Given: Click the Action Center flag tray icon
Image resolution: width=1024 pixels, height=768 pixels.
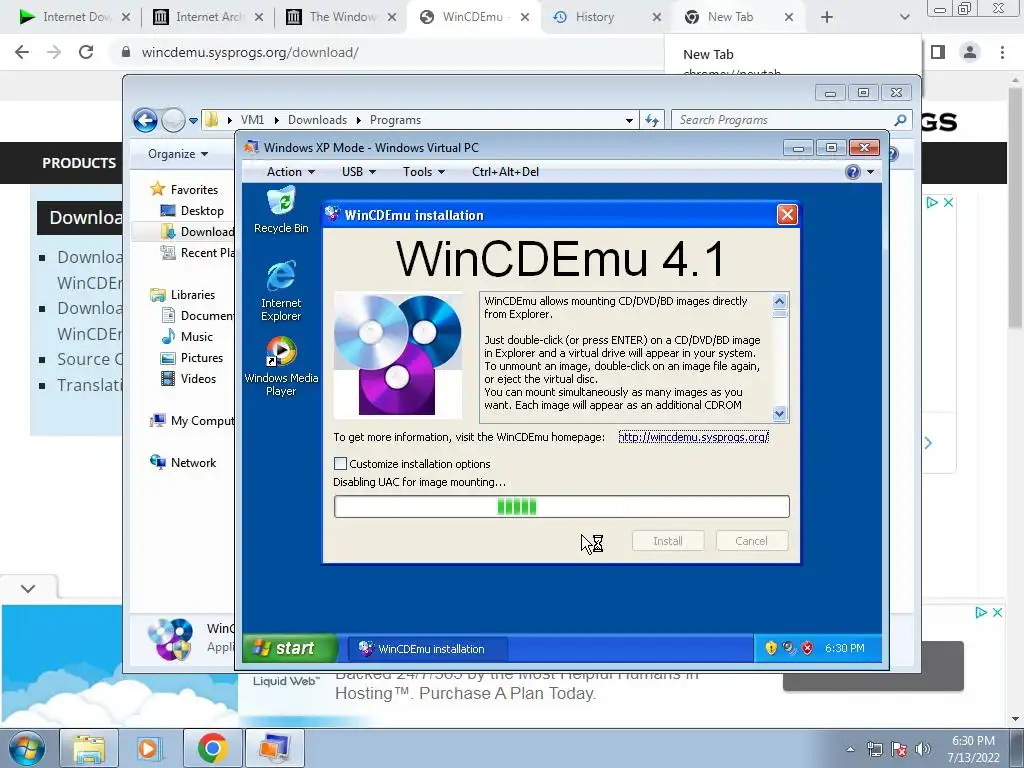Looking at the screenshot, I should (899, 749).
